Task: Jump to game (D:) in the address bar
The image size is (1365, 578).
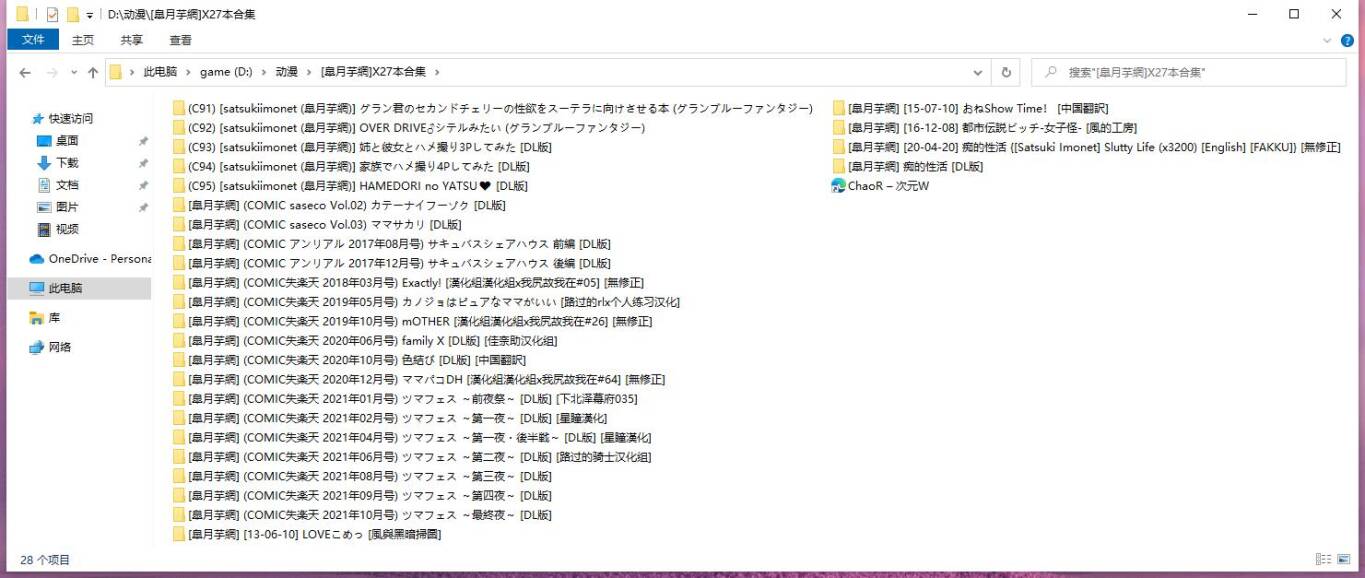Action: click(226, 72)
